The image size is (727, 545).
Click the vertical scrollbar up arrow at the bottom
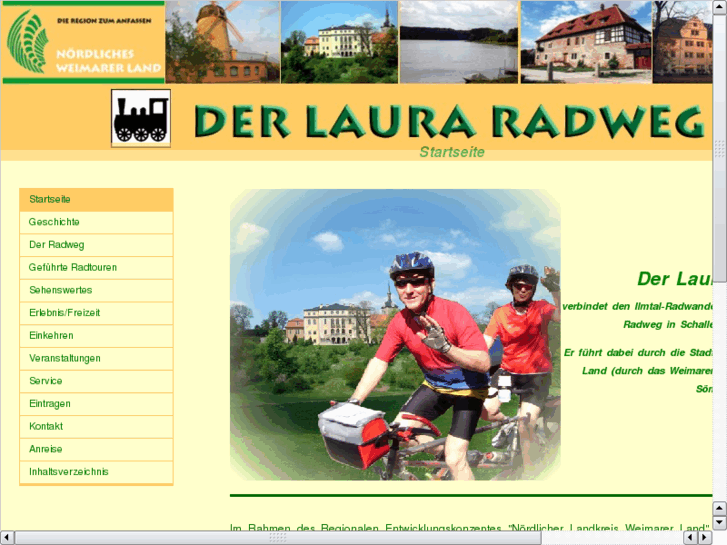tap(720, 509)
